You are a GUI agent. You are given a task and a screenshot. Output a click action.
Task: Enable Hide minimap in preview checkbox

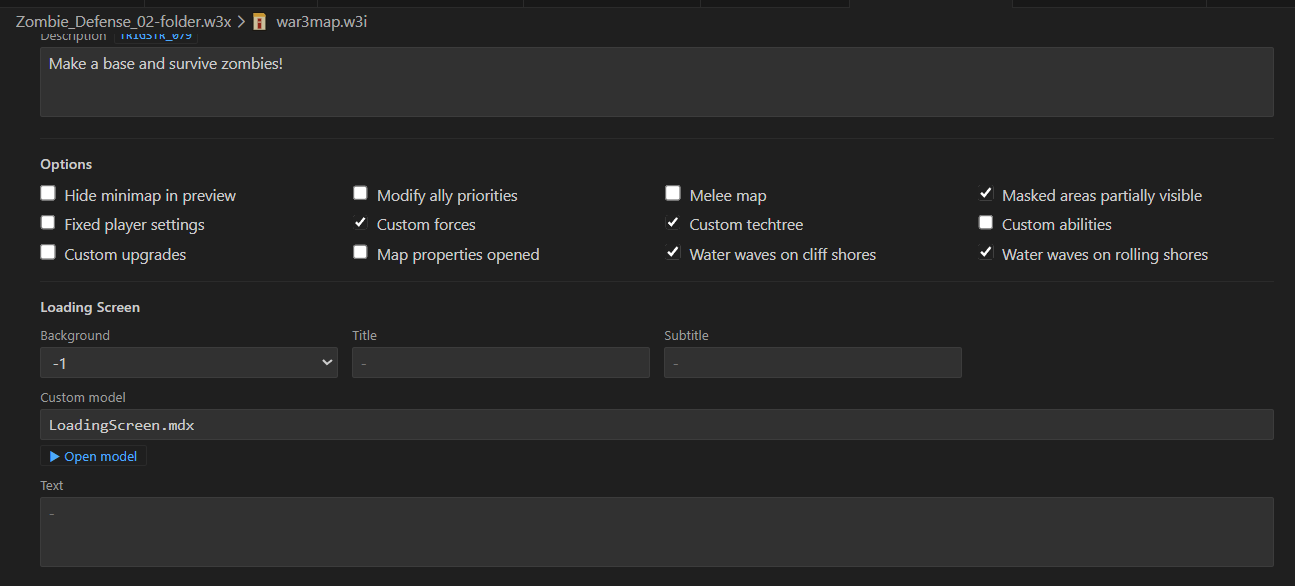[x=48, y=194]
